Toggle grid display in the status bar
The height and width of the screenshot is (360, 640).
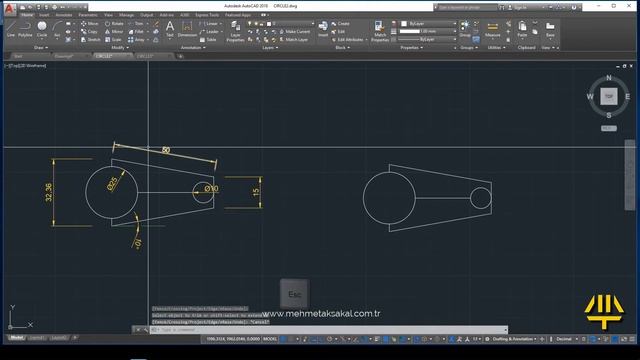(283, 339)
